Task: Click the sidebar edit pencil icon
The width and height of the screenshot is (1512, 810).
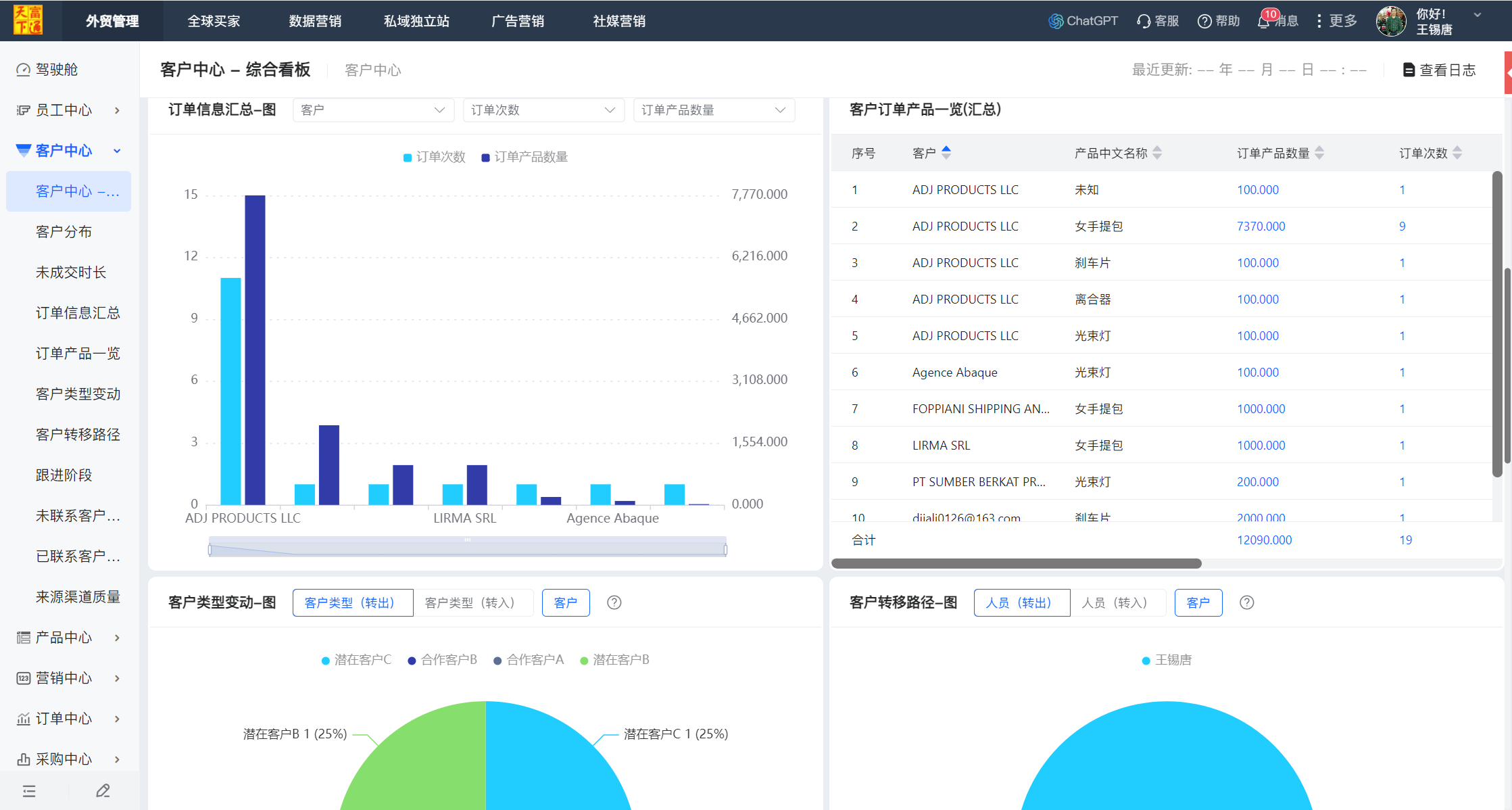Action: click(103, 791)
